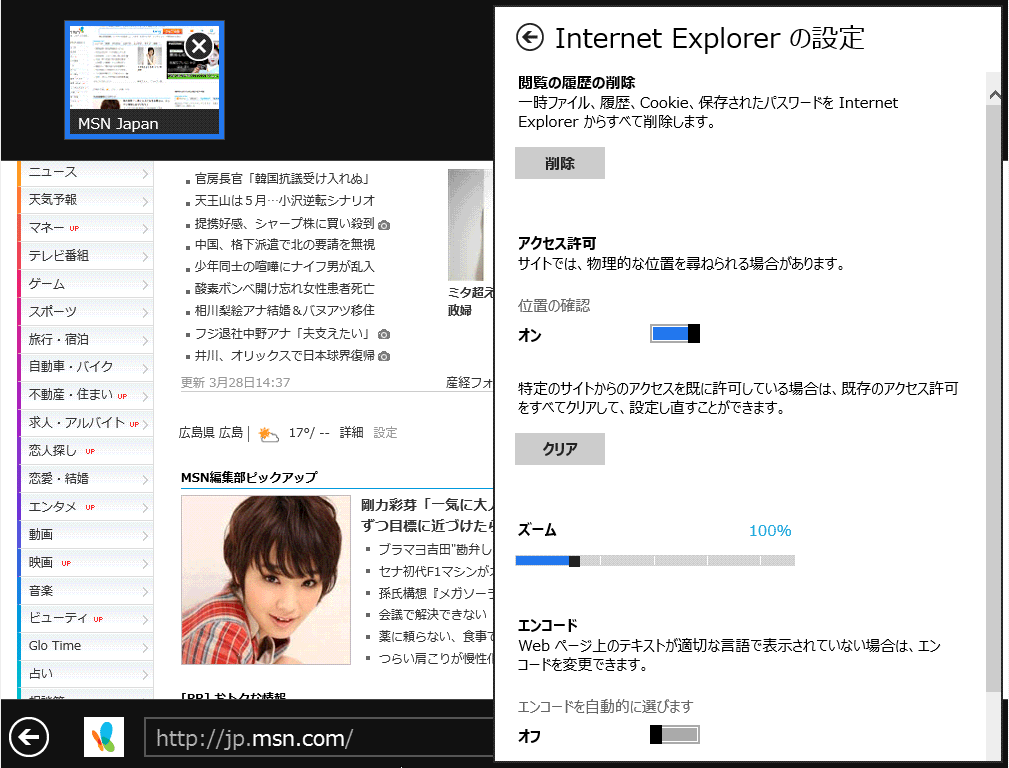Screen dimensions: 1009x768
Task: Click the zoom slider track's unfilled part
Action: click(687, 561)
